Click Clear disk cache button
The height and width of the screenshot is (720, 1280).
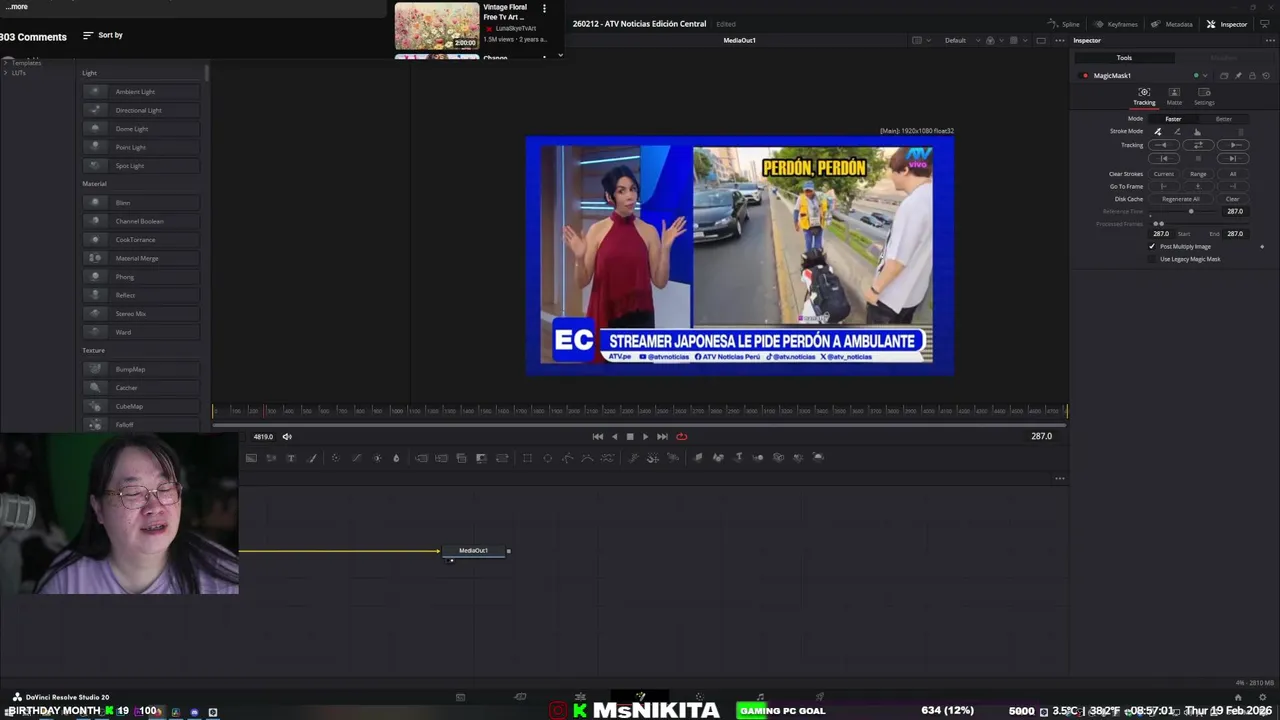tap(1233, 199)
